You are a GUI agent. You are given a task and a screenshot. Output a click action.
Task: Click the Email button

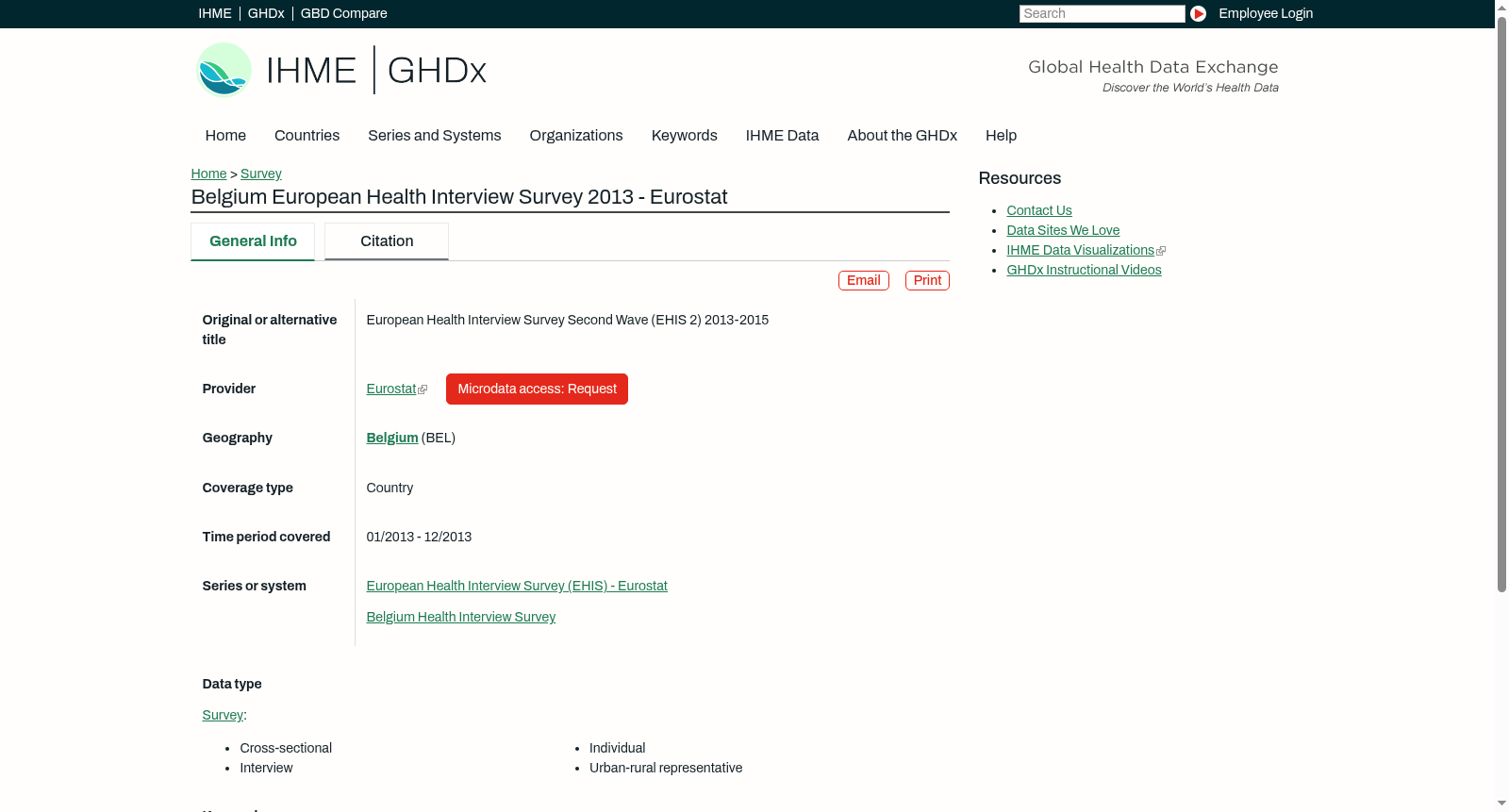tap(864, 280)
